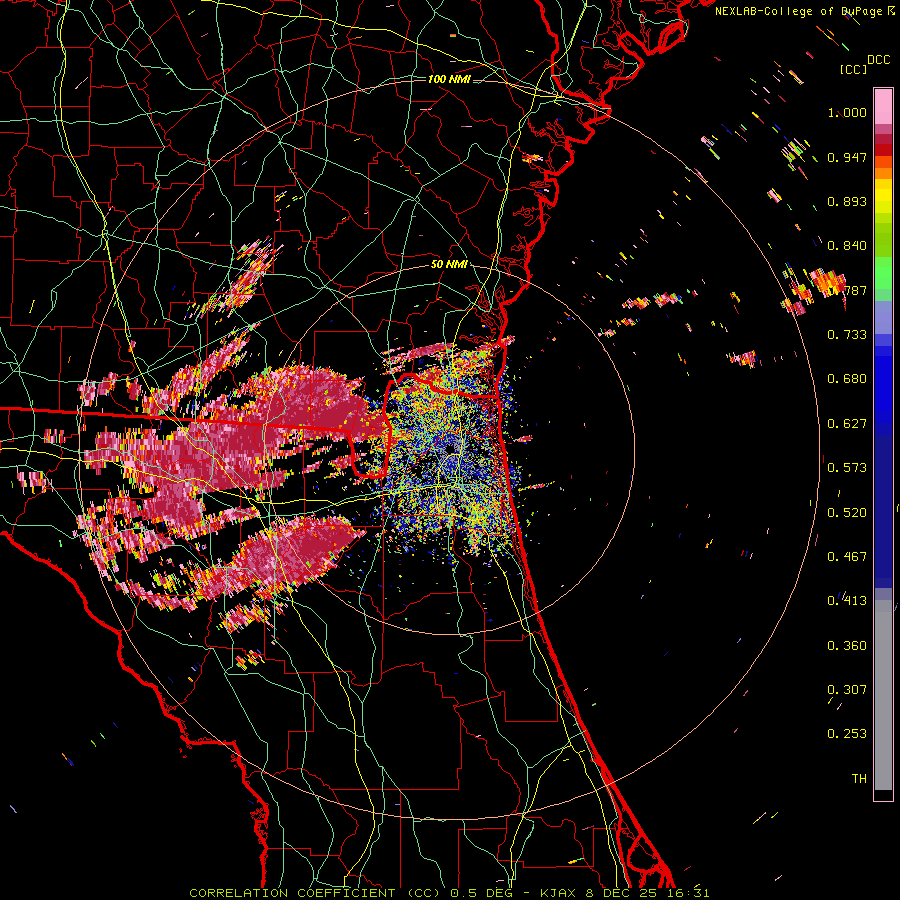Click the [CC] units label

(853, 69)
